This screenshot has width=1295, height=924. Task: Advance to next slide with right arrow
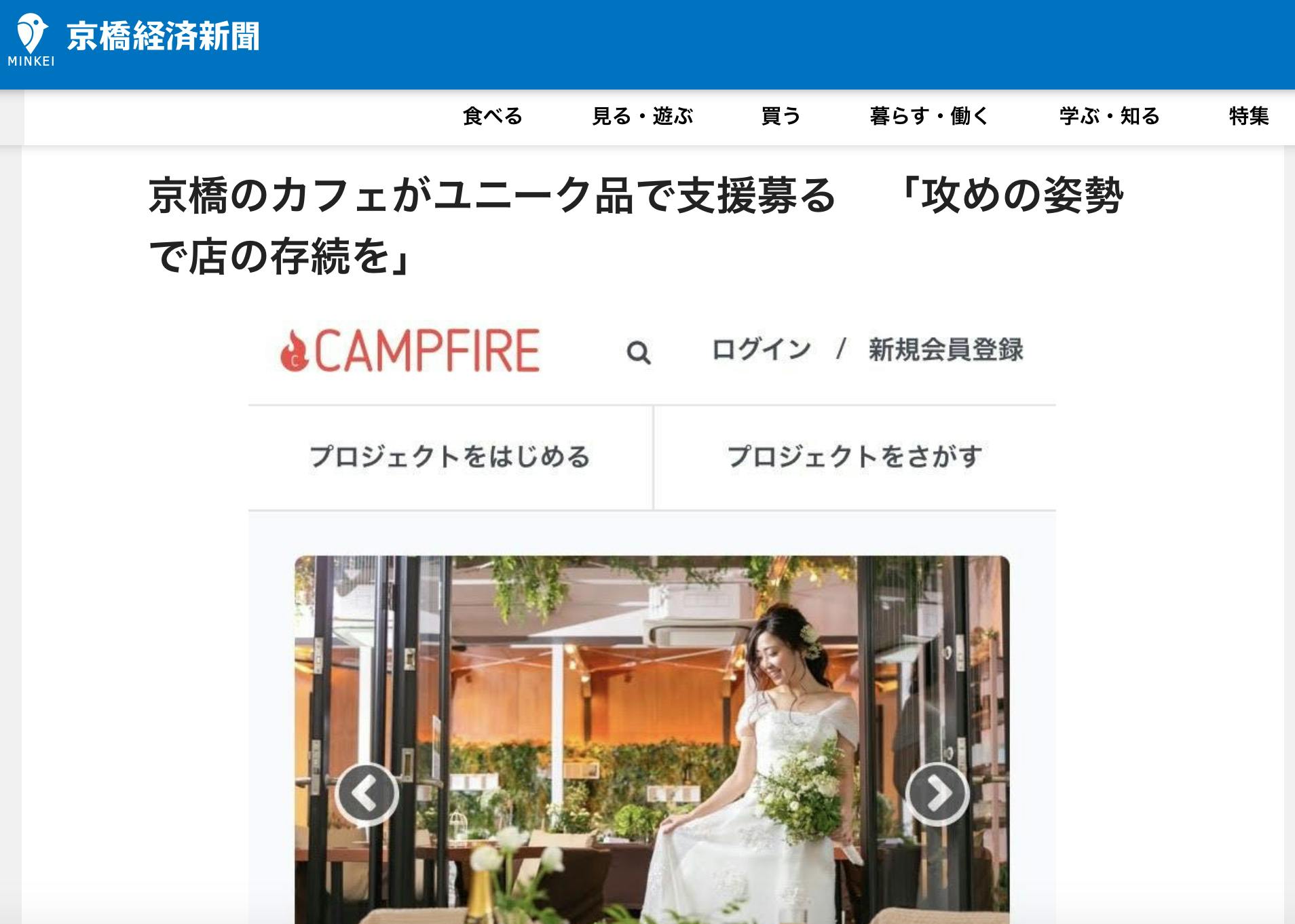click(x=937, y=794)
